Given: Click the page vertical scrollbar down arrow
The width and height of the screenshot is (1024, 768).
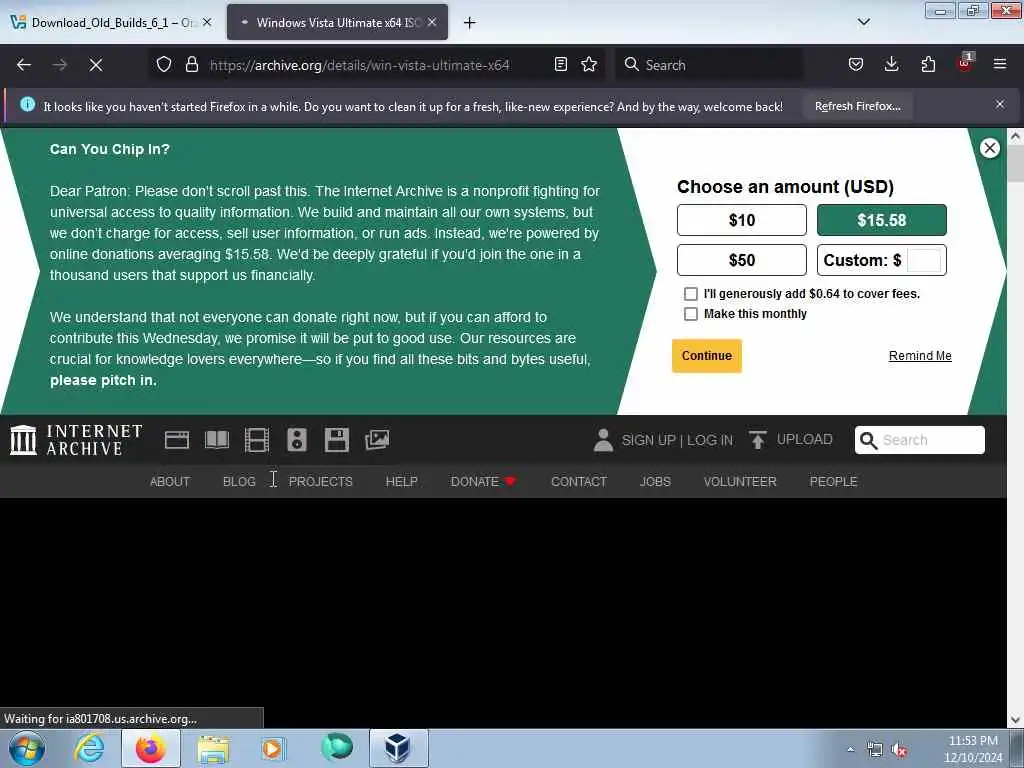Looking at the screenshot, I should 1015,720.
